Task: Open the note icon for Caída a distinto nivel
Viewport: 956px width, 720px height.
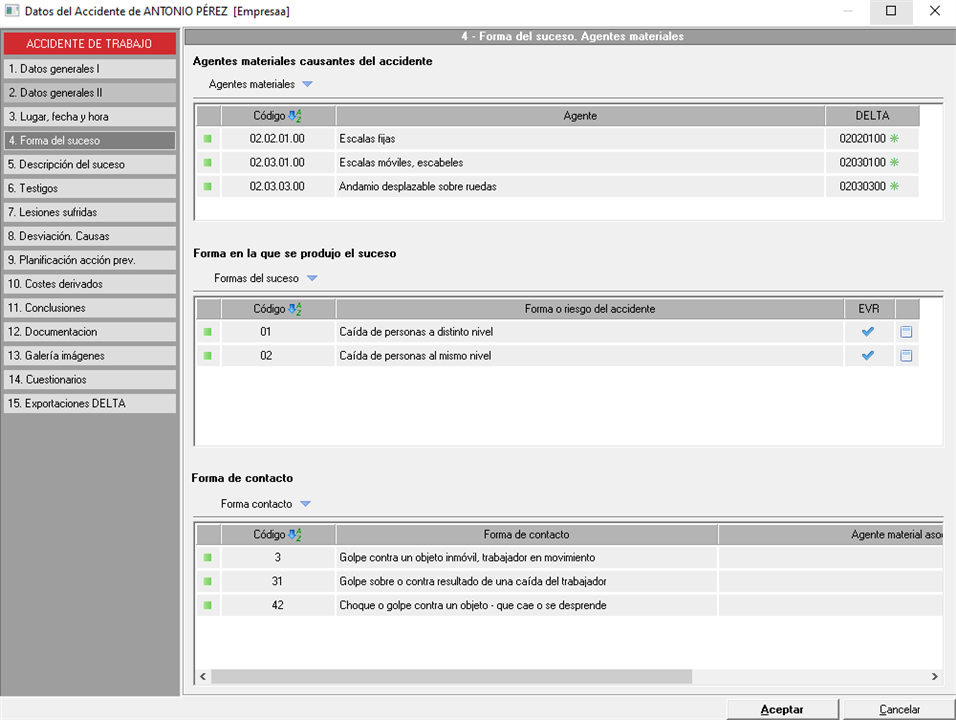Action: [906, 332]
